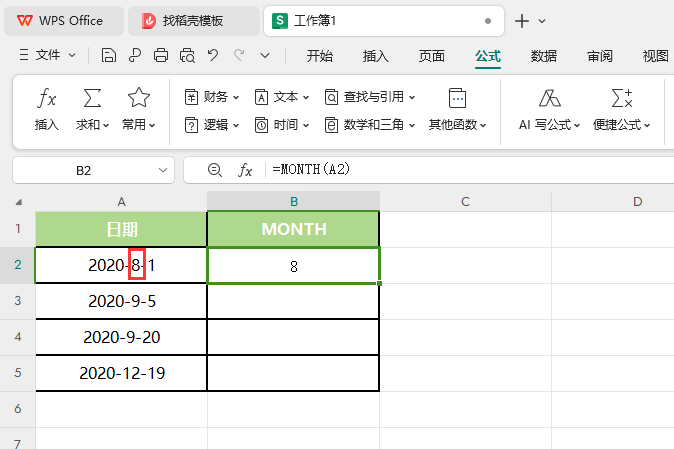Select cell containing 2020-9-20

pyautogui.click(x=121, y=337)
